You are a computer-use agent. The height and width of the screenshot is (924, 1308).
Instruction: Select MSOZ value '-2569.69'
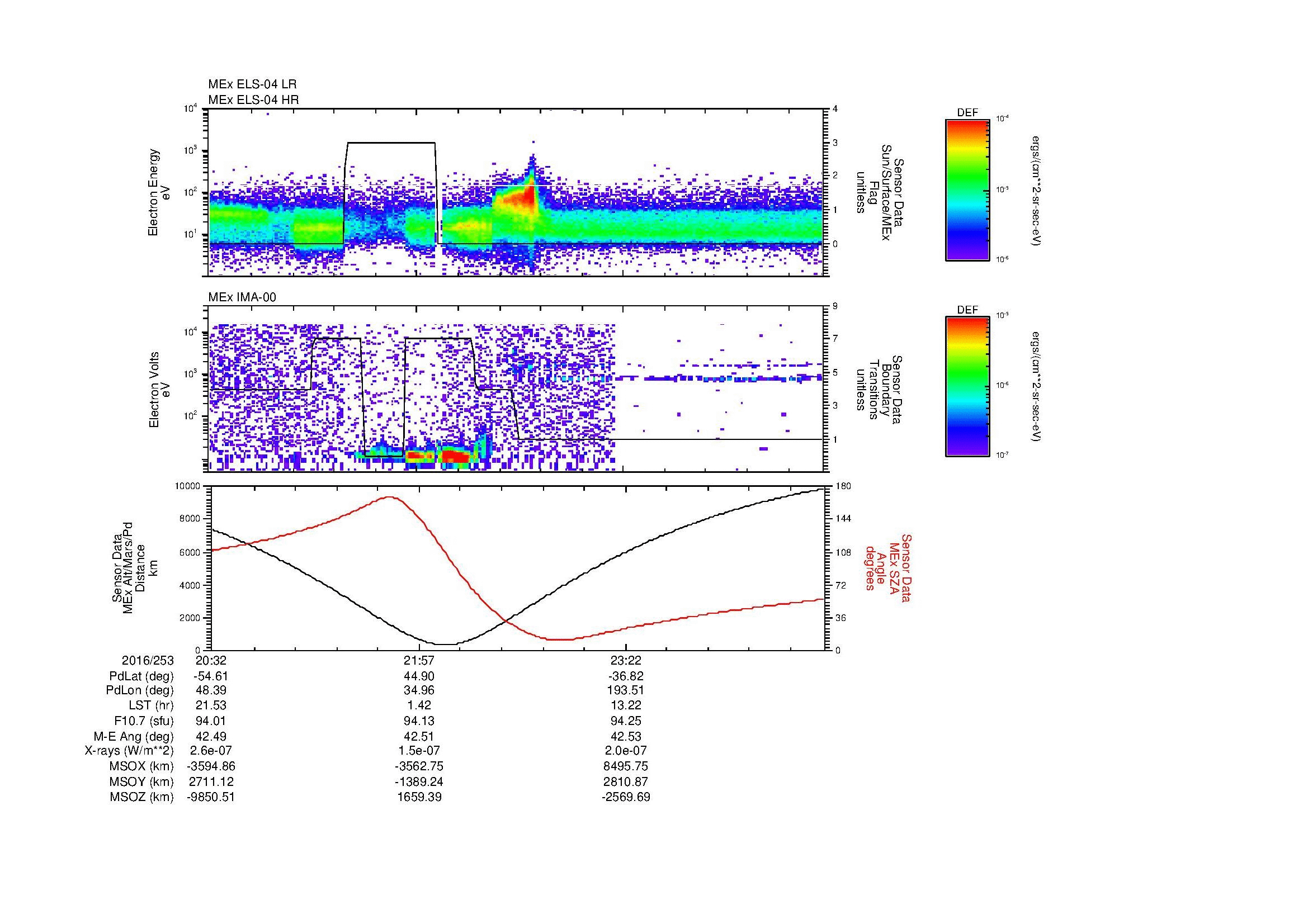click(626, 797)
